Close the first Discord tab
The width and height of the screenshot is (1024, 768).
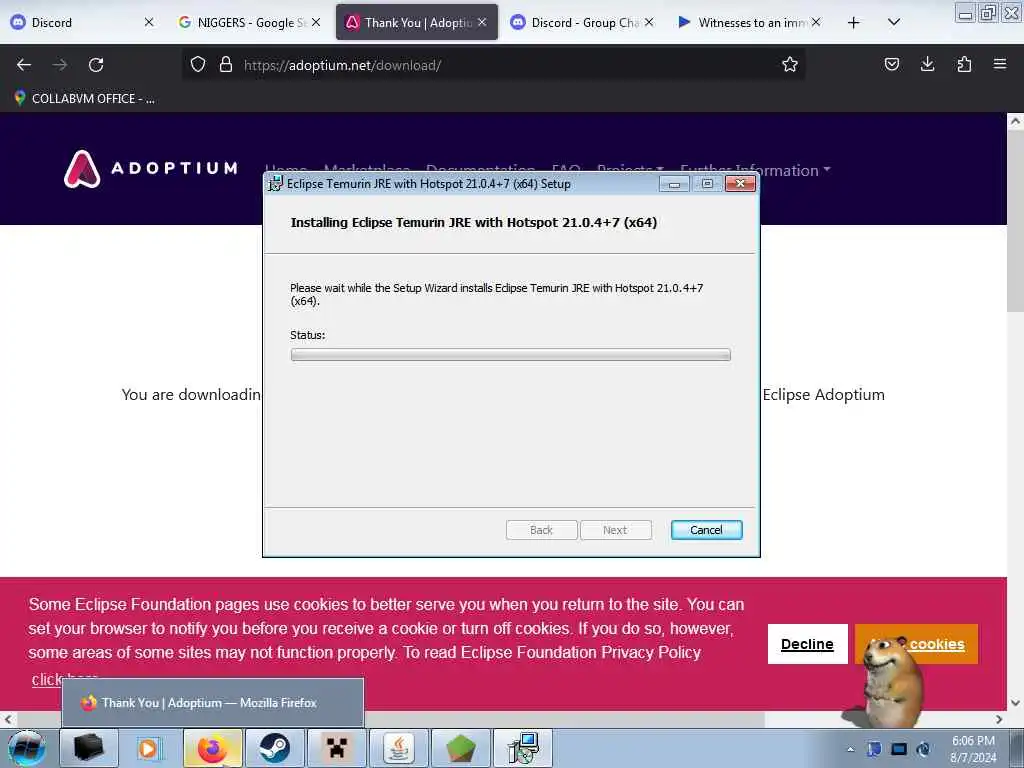pyautogui.click(x=149, y=22)
